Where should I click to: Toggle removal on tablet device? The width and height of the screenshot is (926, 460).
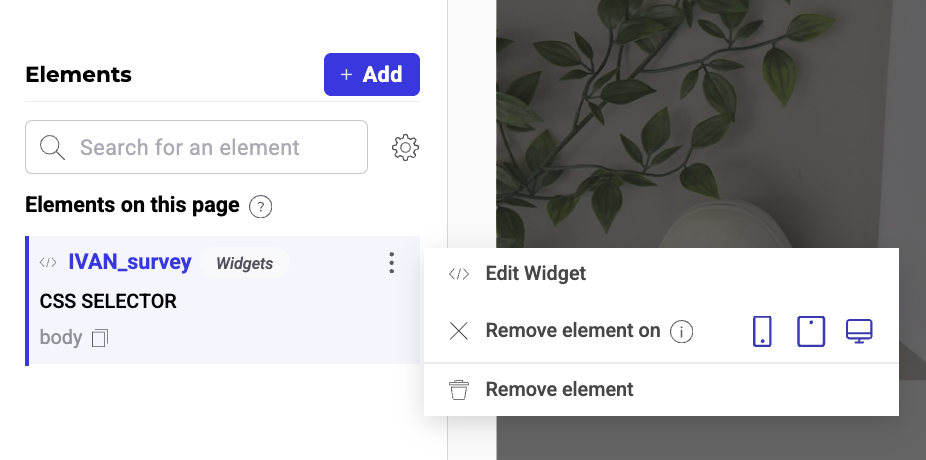tap(811, 331)
